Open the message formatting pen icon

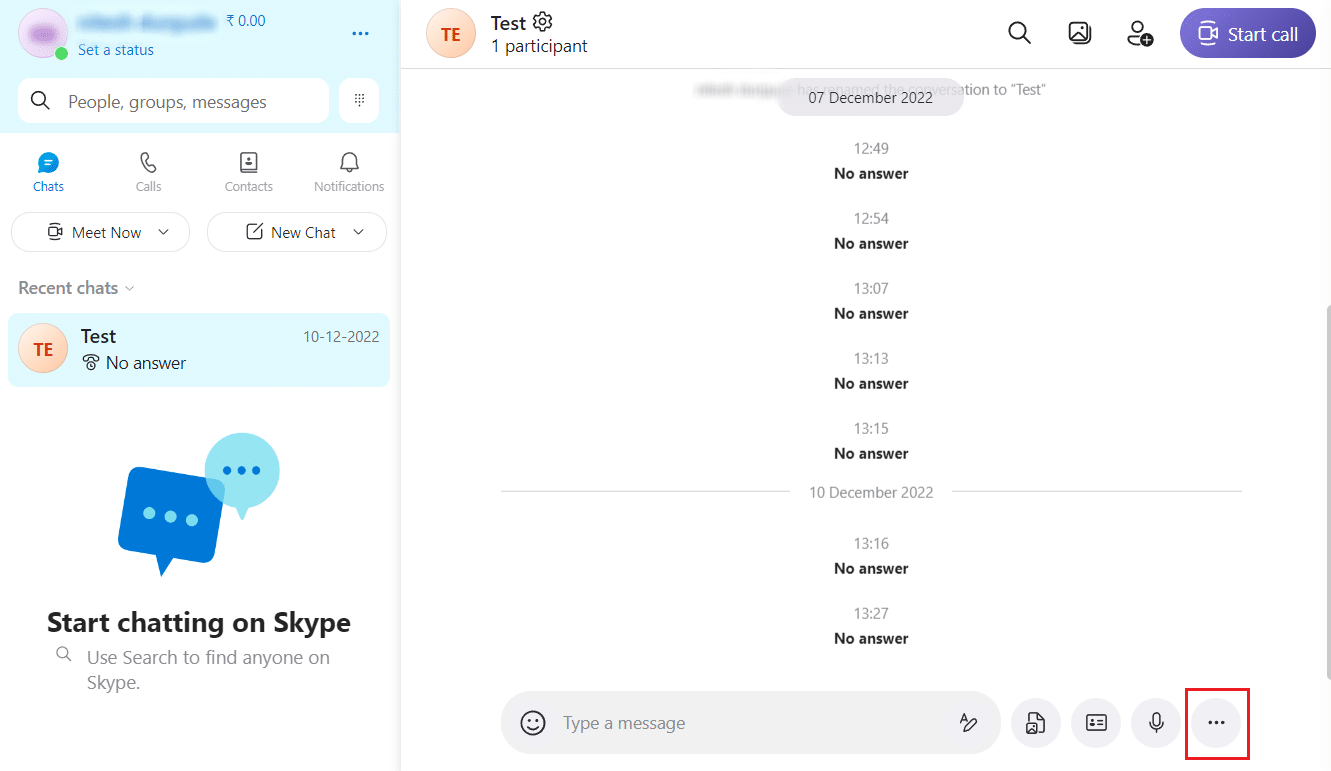tap(968, 722)
